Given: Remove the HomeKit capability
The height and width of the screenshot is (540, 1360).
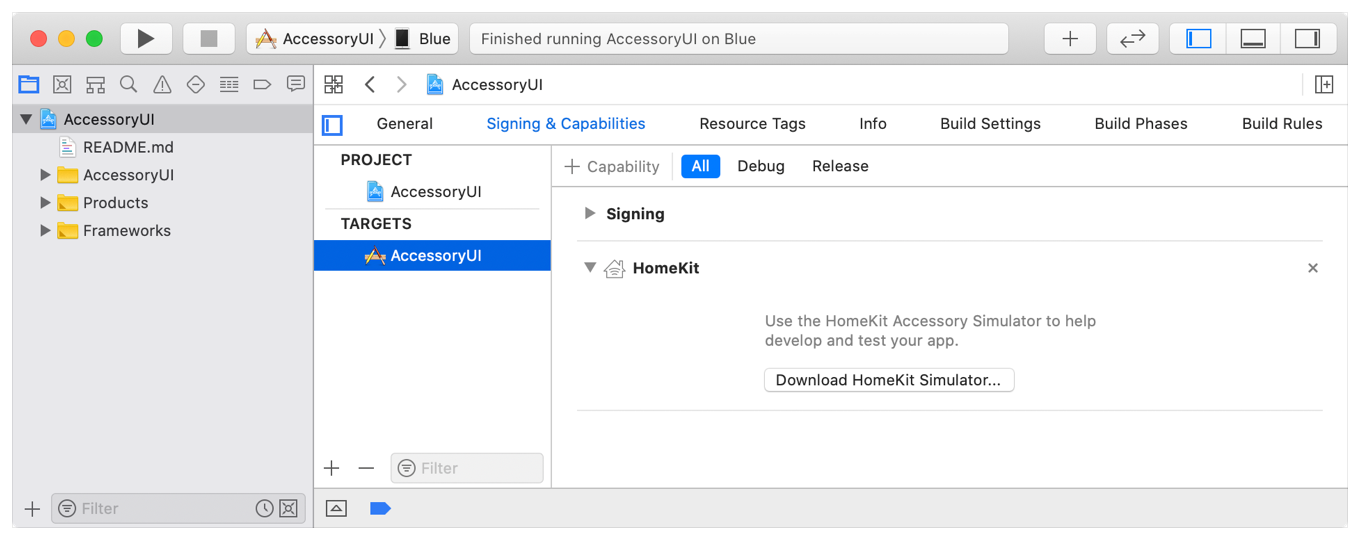Looking at the screenshot, I should coord(1313,268).
